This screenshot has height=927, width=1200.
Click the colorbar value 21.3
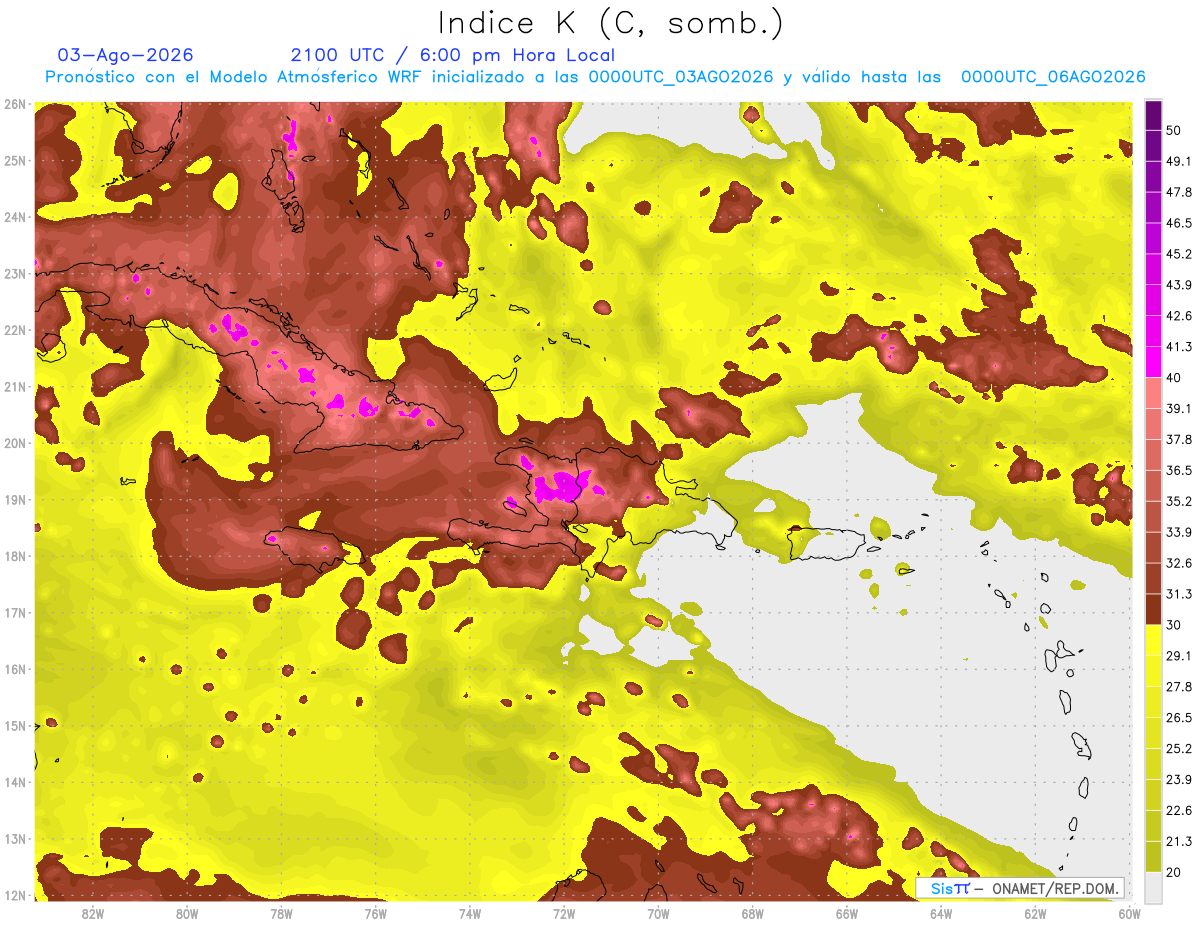1179,841
